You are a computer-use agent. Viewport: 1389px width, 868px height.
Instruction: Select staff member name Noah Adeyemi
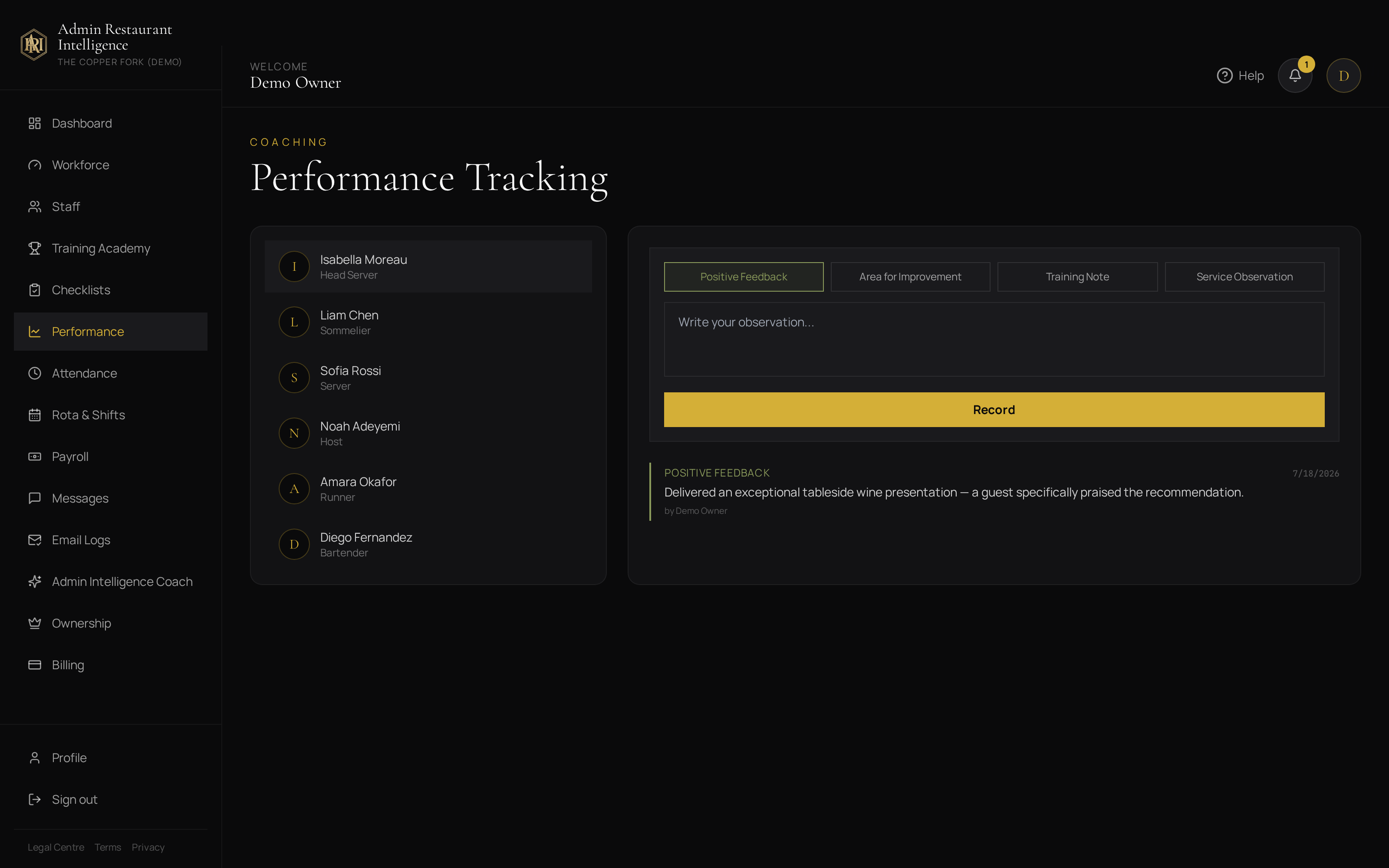pos(360,427)
